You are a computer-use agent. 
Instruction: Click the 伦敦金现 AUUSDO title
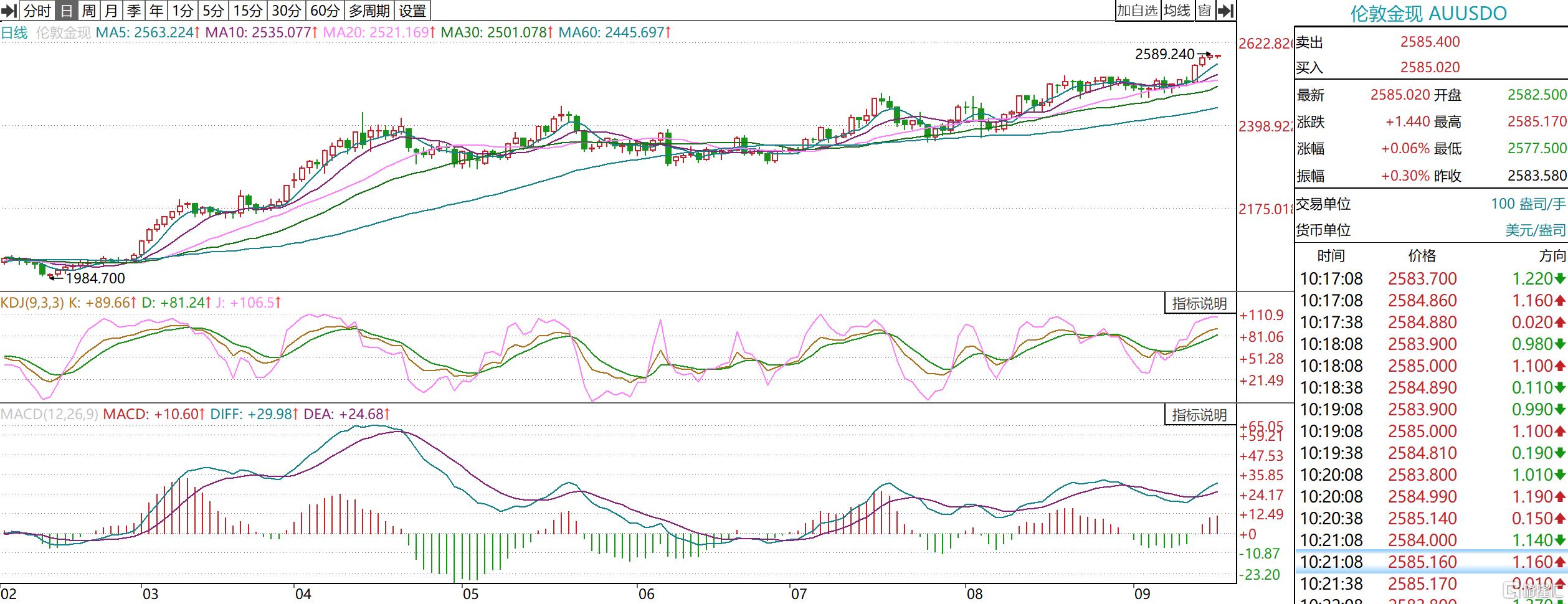[x=1428, y=13]
